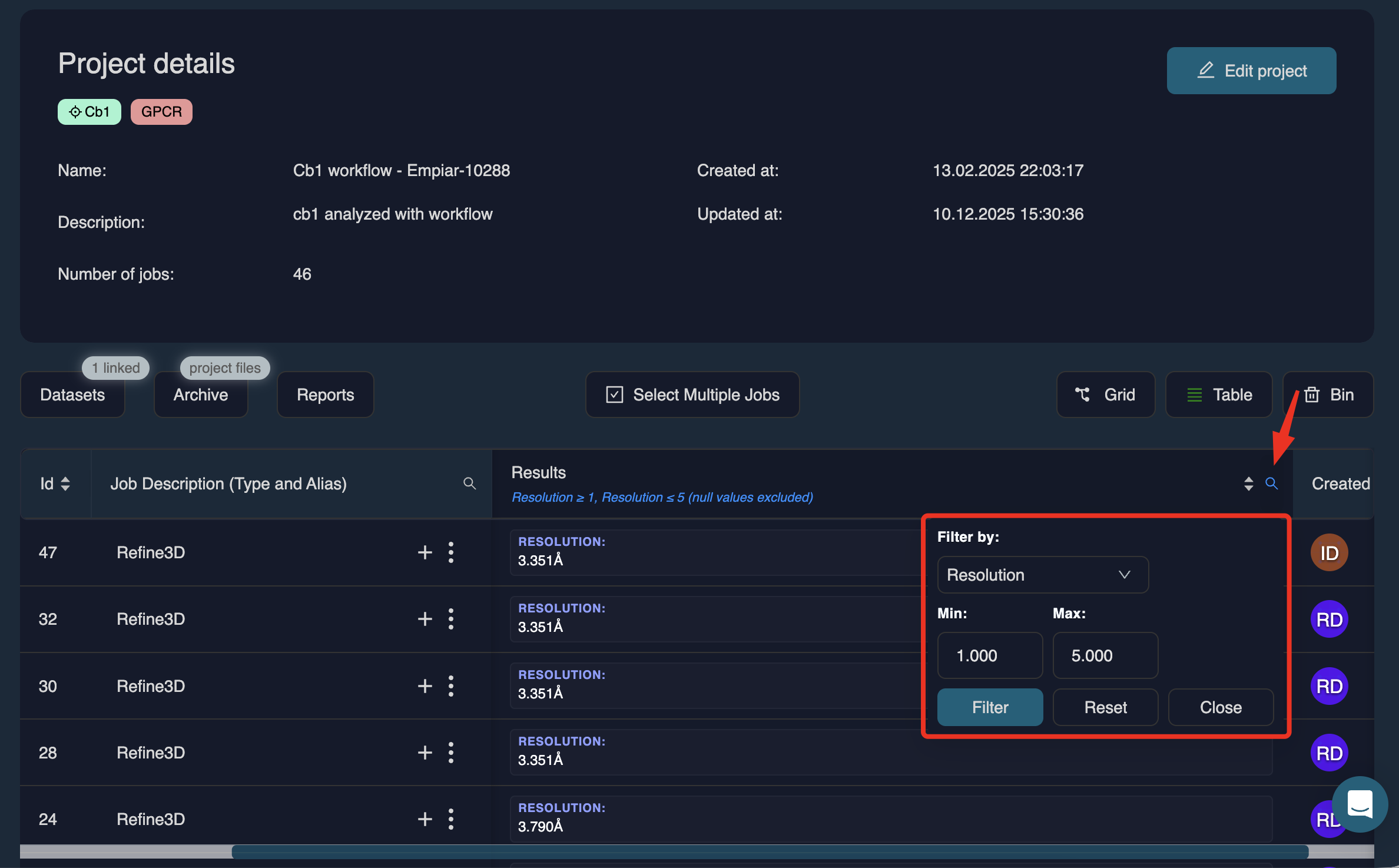This screenshot has height=868, width=1399.
Task: Click the Min resolution input field
Action: click(990, 655)
